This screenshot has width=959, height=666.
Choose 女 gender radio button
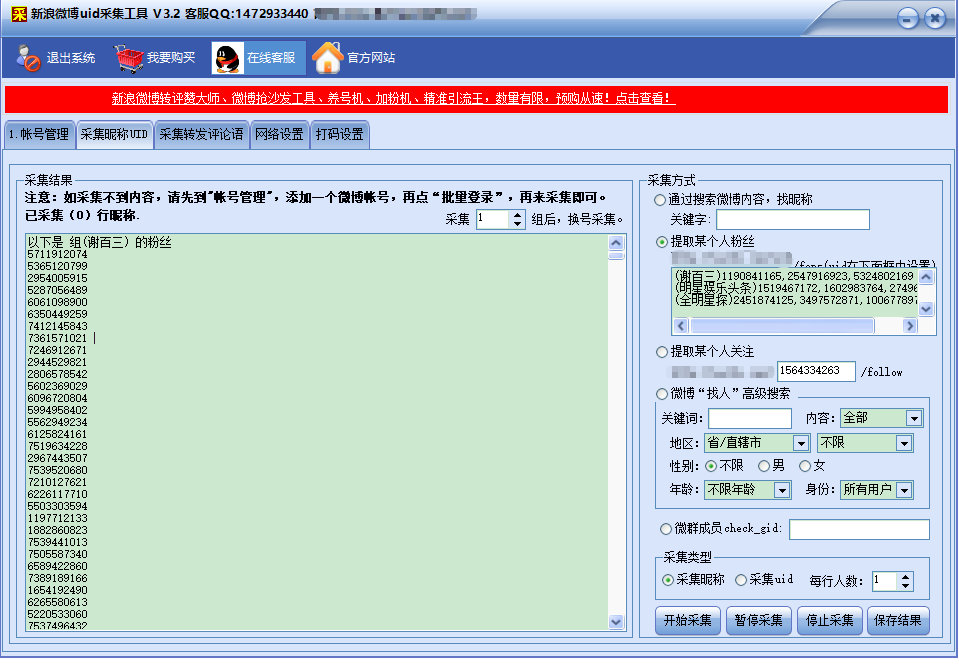tap(805, 466)
